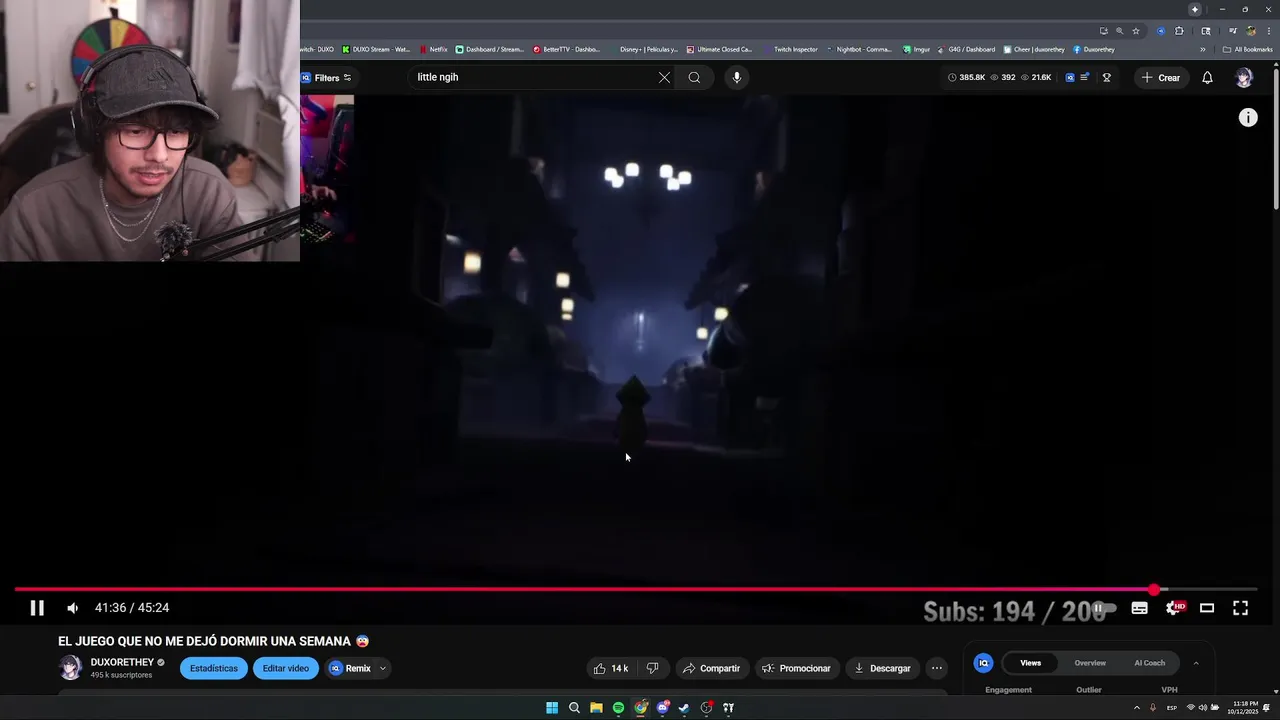This screenshot has width=1280, height=720.
Task: Open the player settings gear
Action: (1174, 608)
